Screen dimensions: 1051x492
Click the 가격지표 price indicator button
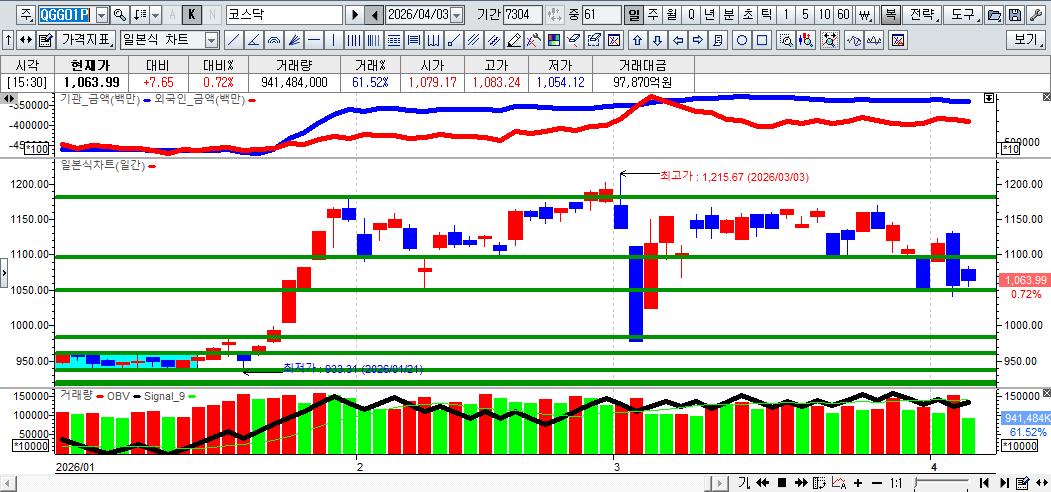[x=87, y=41]
